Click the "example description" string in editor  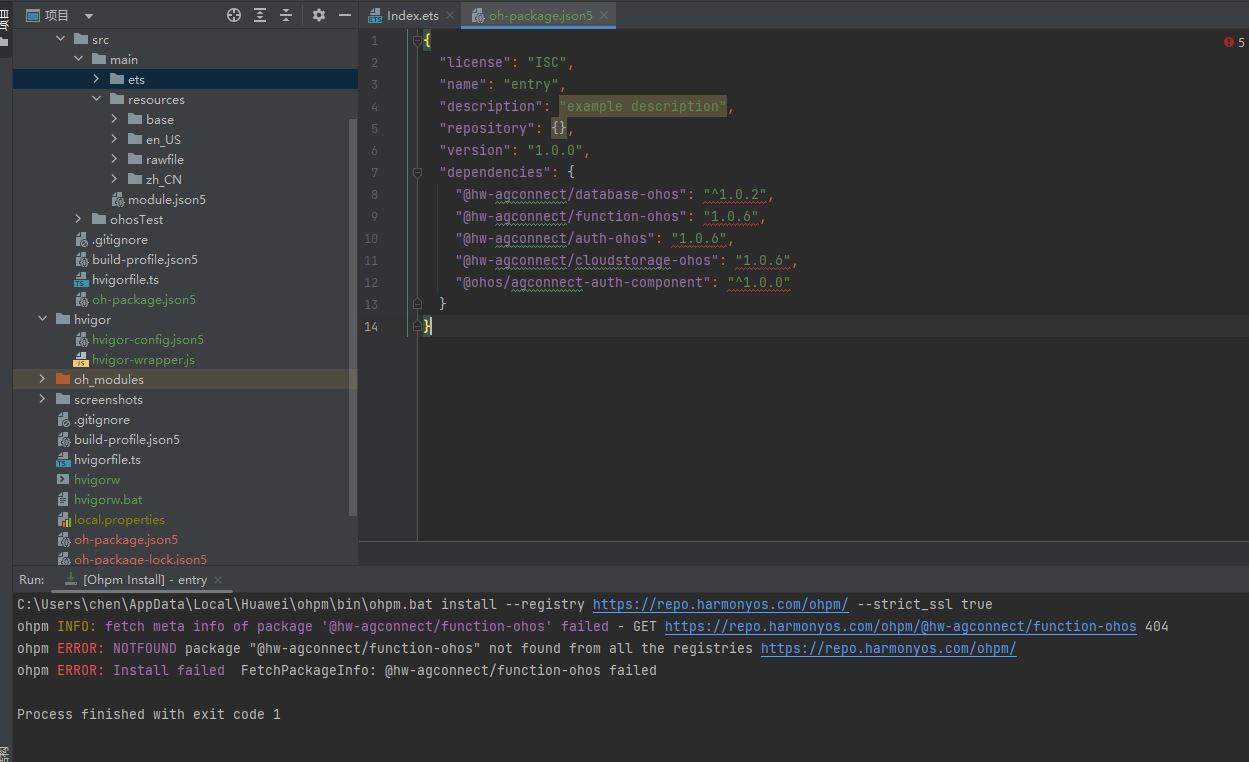tap(643, 106)
